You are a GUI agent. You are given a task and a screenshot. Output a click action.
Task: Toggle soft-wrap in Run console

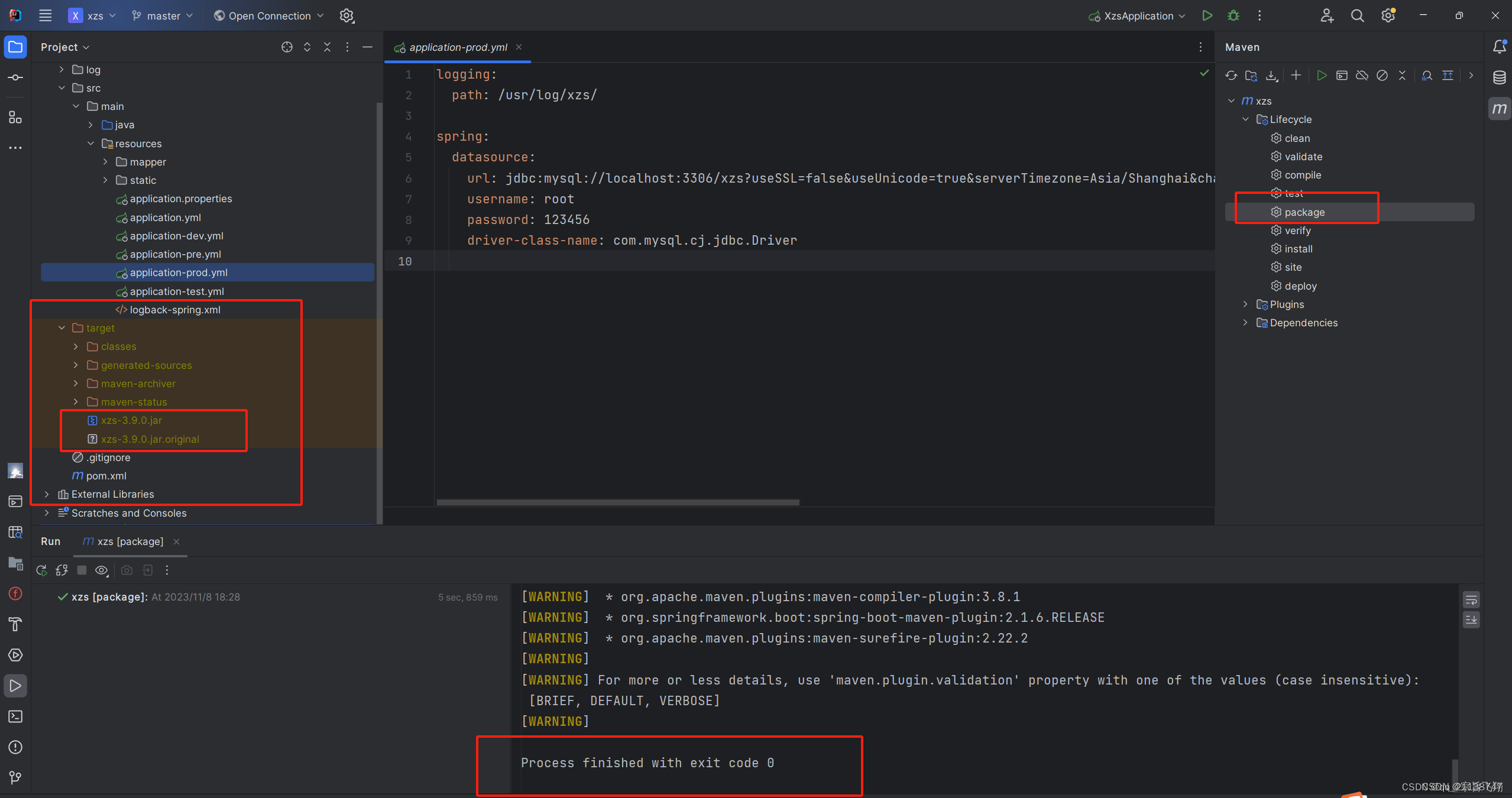coord(1471,601)
